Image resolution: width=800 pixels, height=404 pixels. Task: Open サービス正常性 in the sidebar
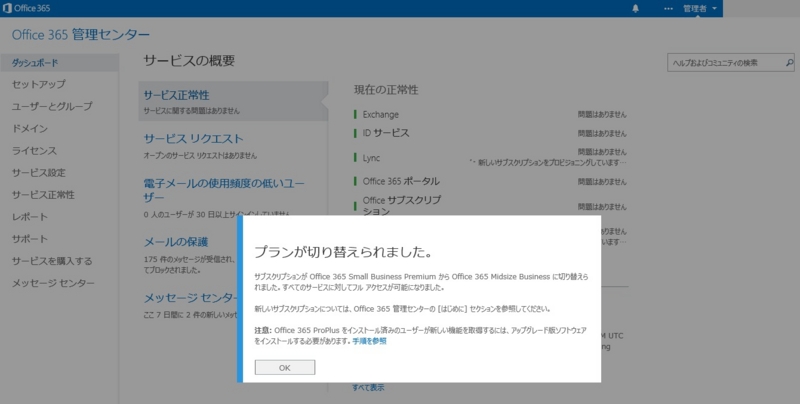[x=43, y=194]
